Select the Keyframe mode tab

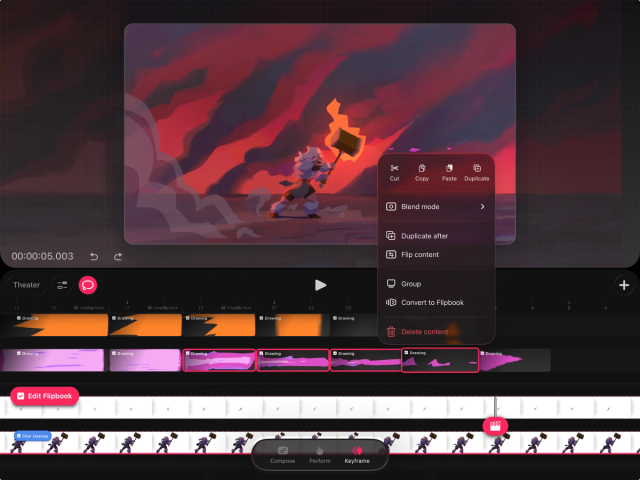pos(357,455)
